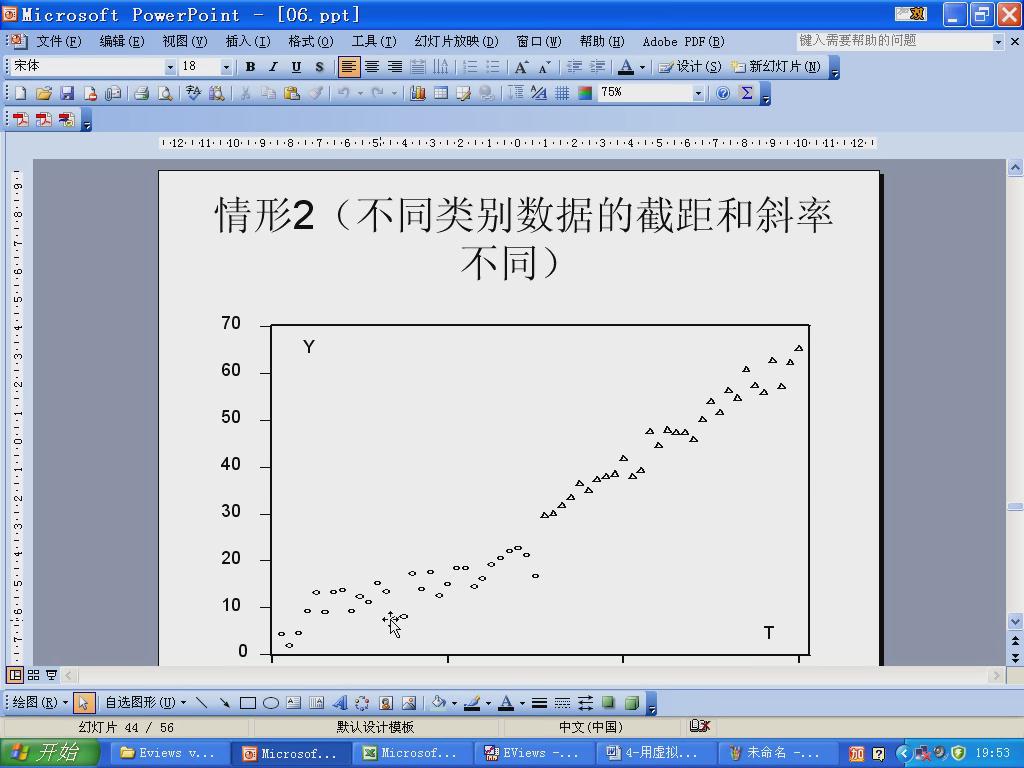Click the Print Preview icon
Viewport: 1024px width, 768px height.
pyautogui.click(x=165, y=93)
